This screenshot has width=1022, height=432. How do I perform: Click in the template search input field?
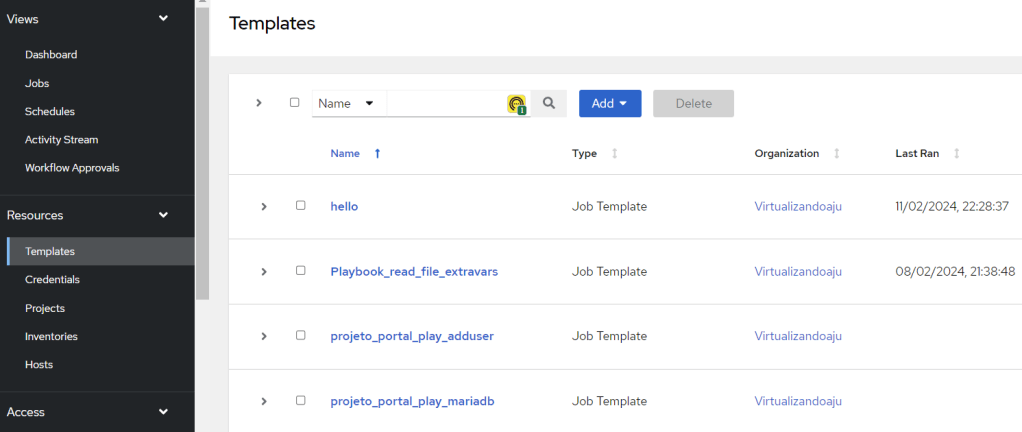tap(445, 103)
